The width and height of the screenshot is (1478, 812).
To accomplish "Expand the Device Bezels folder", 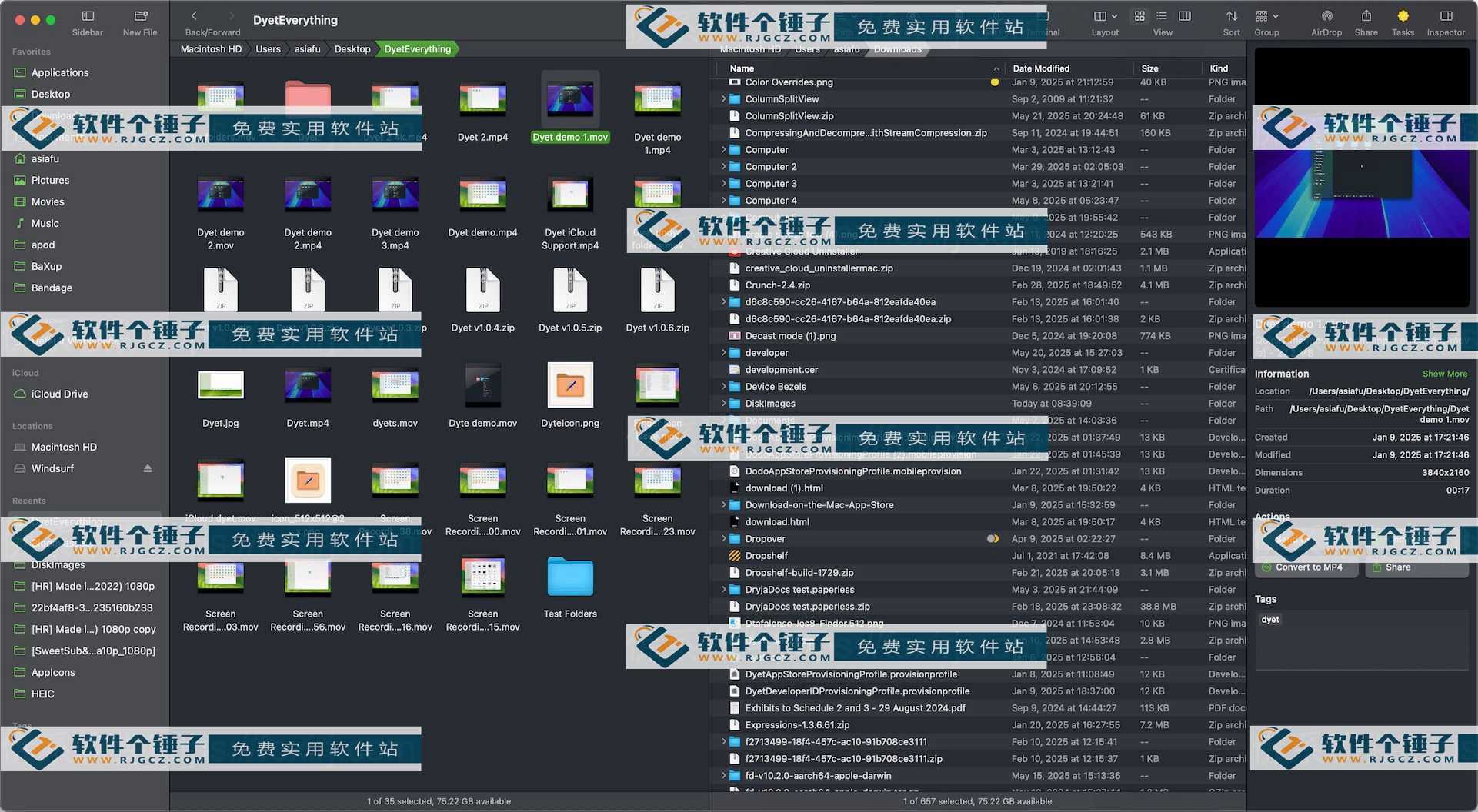I will (x=723, y=386).
